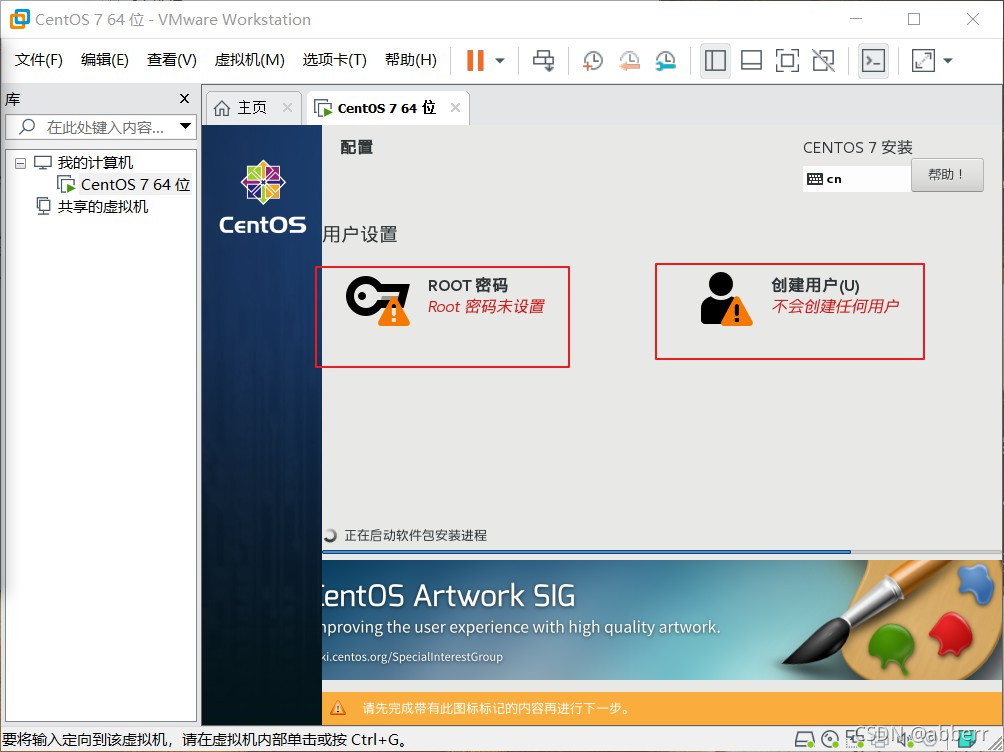Open the library search filter dropdown
1004x752 pixels.
click(x=186, y=126)
